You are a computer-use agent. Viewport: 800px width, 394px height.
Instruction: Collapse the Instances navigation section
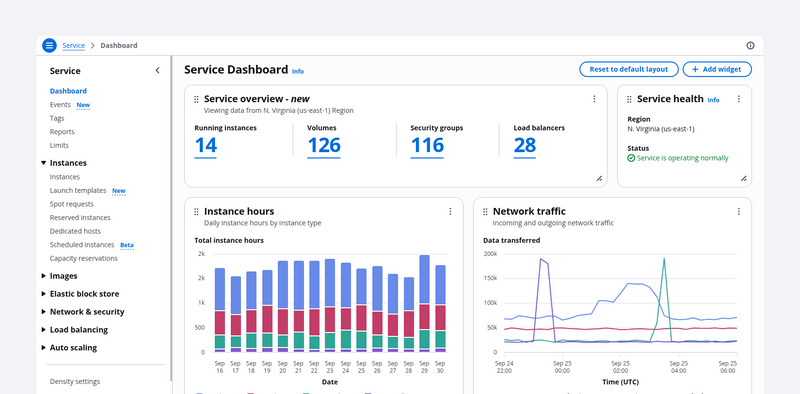43,163
